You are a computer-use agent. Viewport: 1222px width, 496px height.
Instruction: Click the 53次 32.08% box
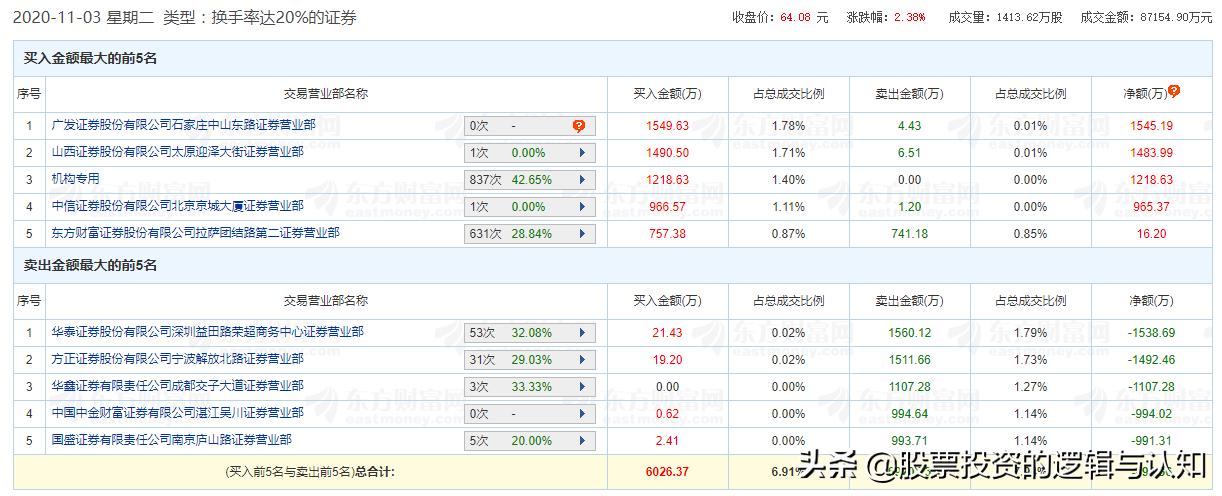coord(530,333)
